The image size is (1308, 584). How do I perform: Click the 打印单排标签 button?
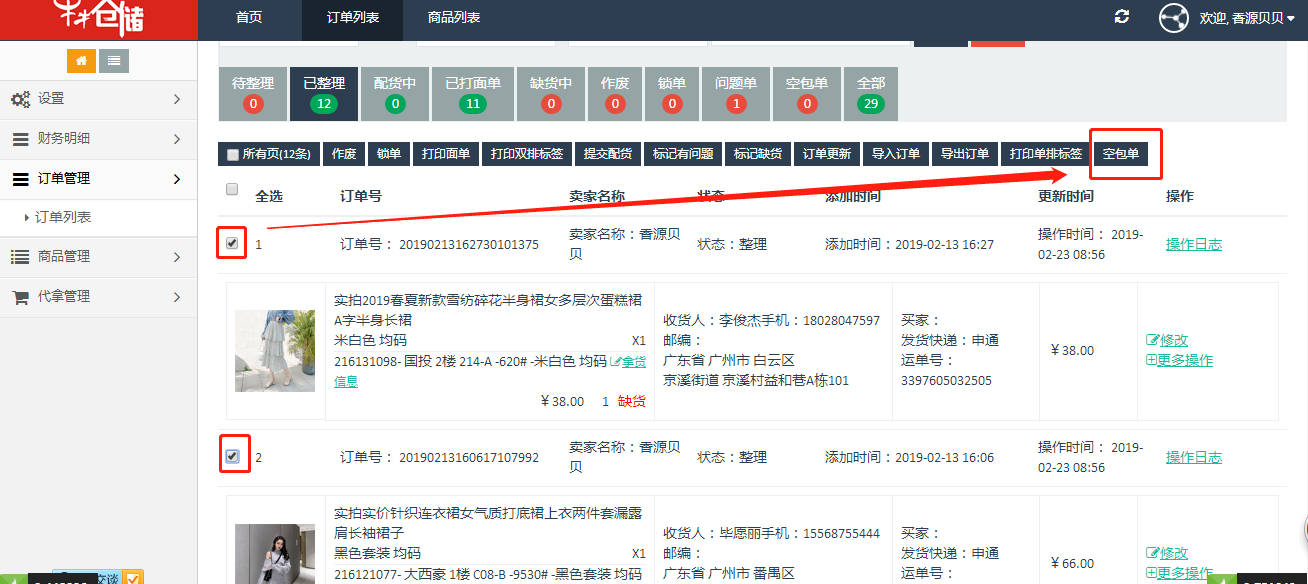[x=1046, y=154]
